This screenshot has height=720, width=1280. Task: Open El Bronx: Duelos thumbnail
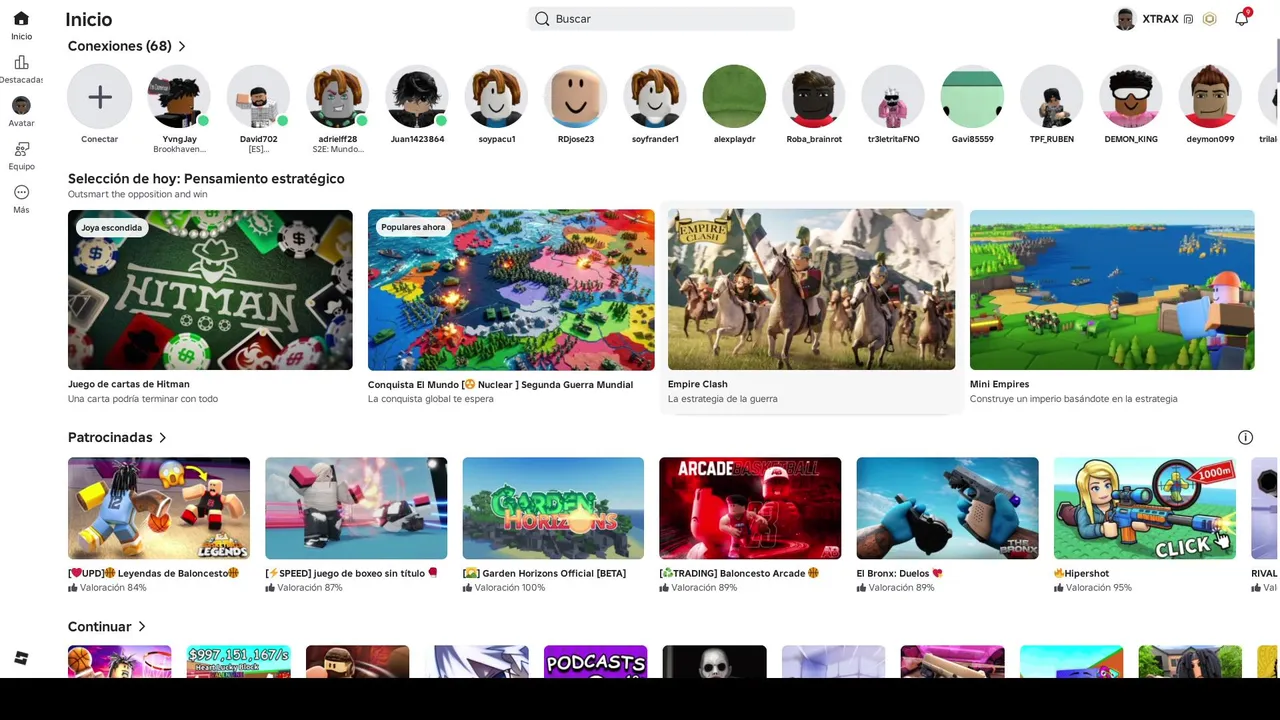pos(947,508)
